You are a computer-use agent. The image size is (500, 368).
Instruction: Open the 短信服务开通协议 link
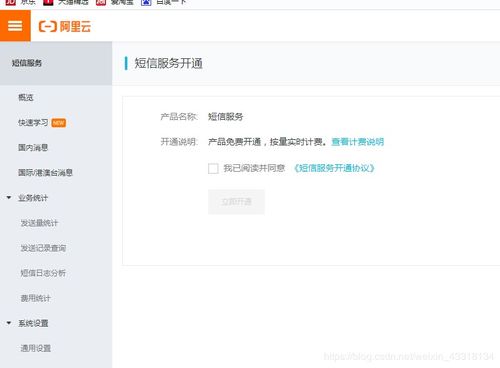tap(334, 168)
